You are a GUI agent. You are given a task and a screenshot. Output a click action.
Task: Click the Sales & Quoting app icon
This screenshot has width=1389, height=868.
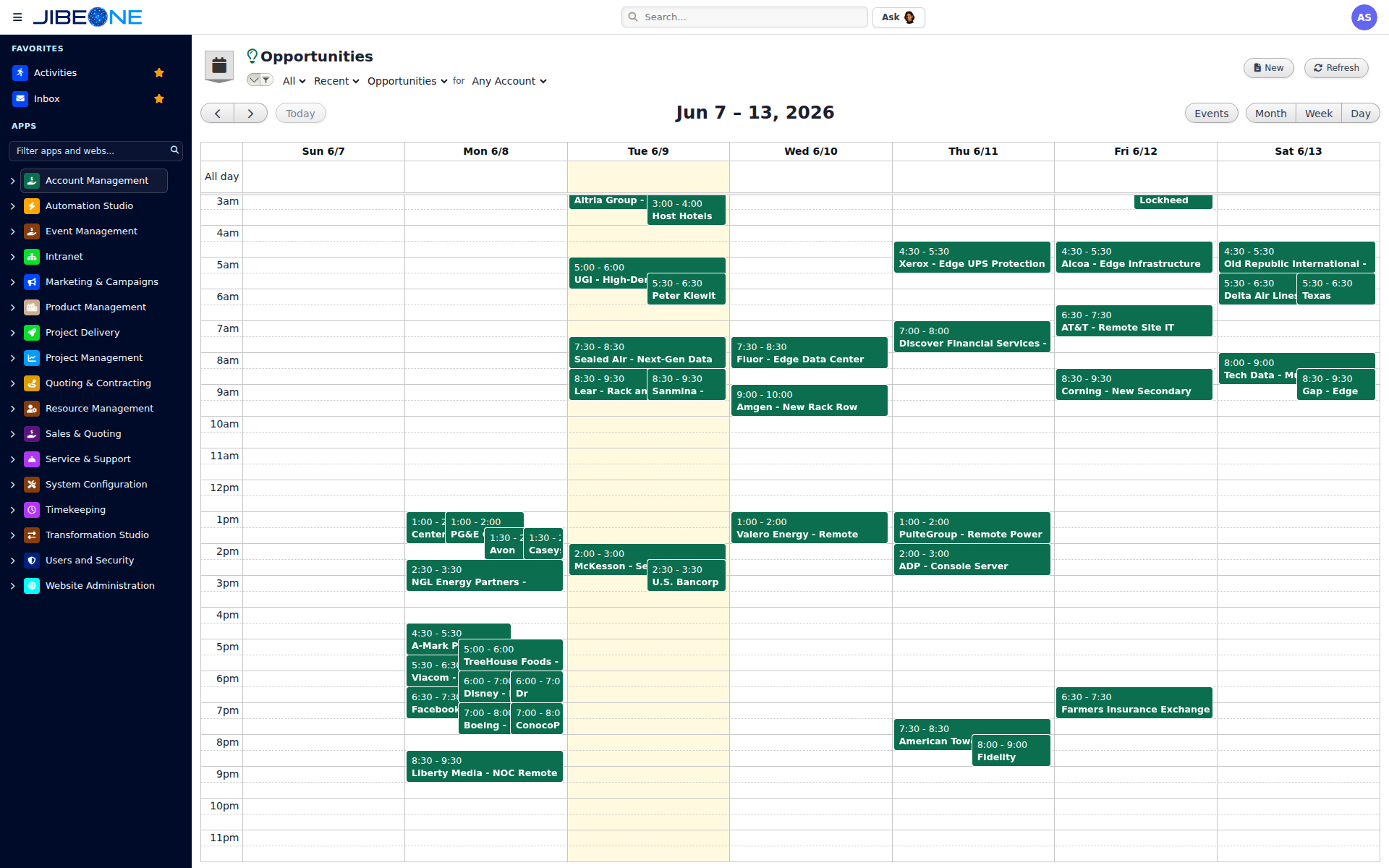[32, 434]
